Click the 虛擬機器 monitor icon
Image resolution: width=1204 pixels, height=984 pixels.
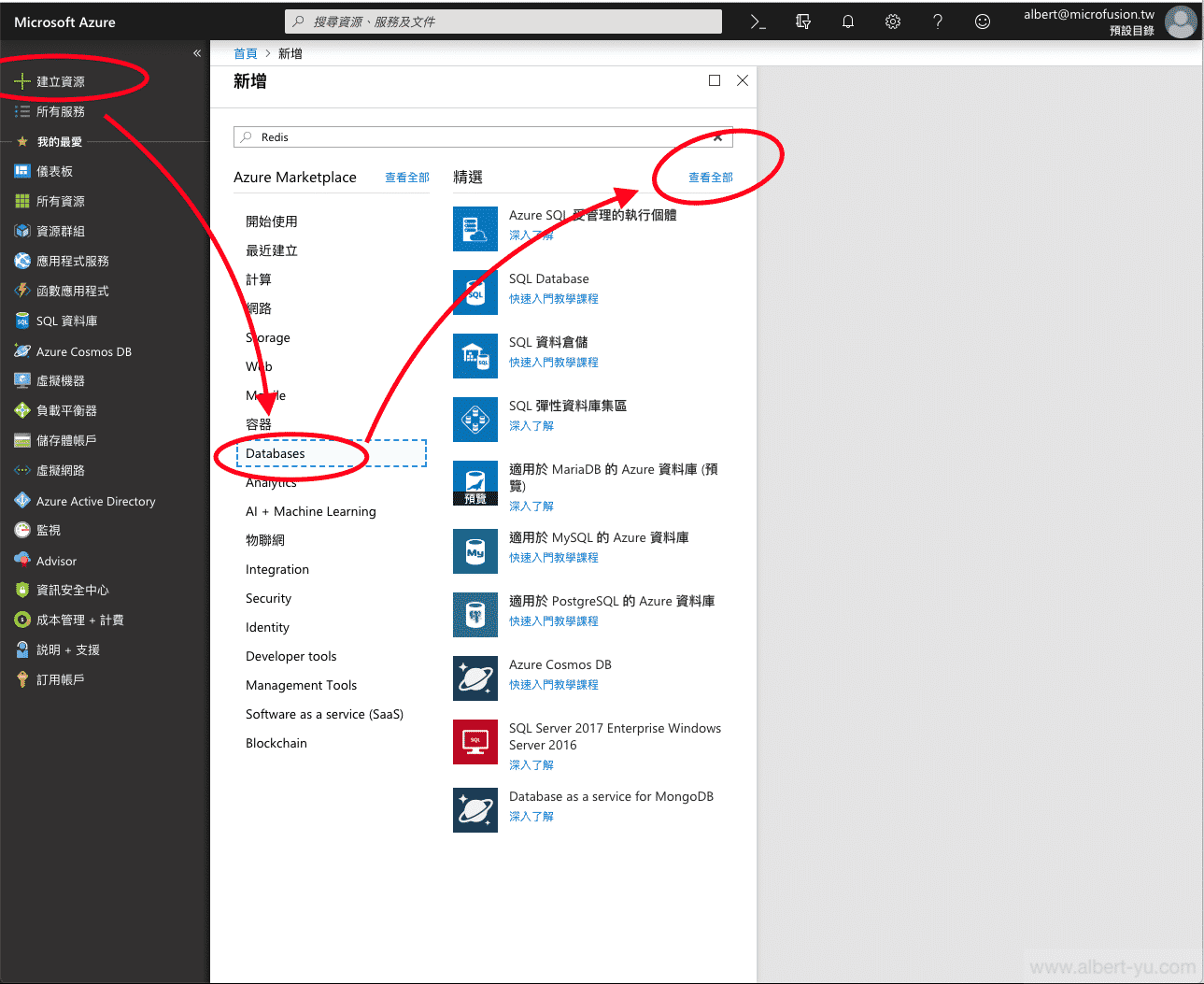tap(22, 380)
